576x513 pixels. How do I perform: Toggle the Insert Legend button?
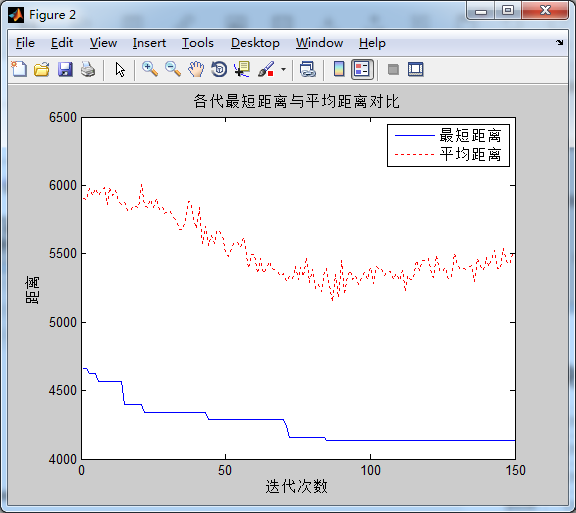click(x=362, y=69)
